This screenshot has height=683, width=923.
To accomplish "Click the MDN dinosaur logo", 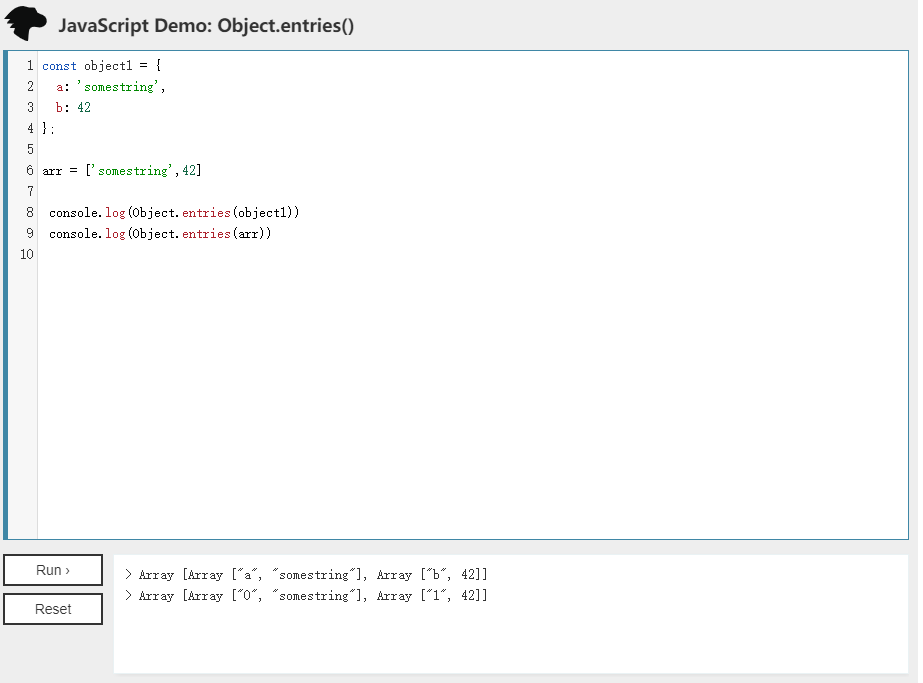I will pos(26,22).
